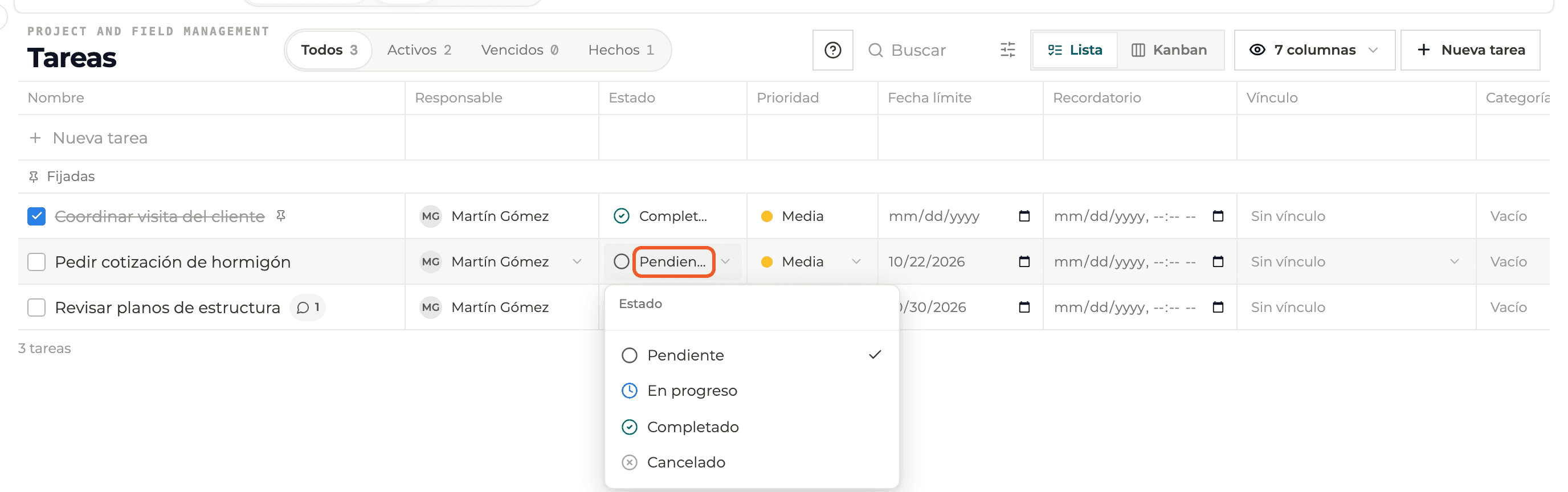Open the help question-mark icon
Image resolution: width=1568 pixels, height=492 pixels.
(832, 50)
